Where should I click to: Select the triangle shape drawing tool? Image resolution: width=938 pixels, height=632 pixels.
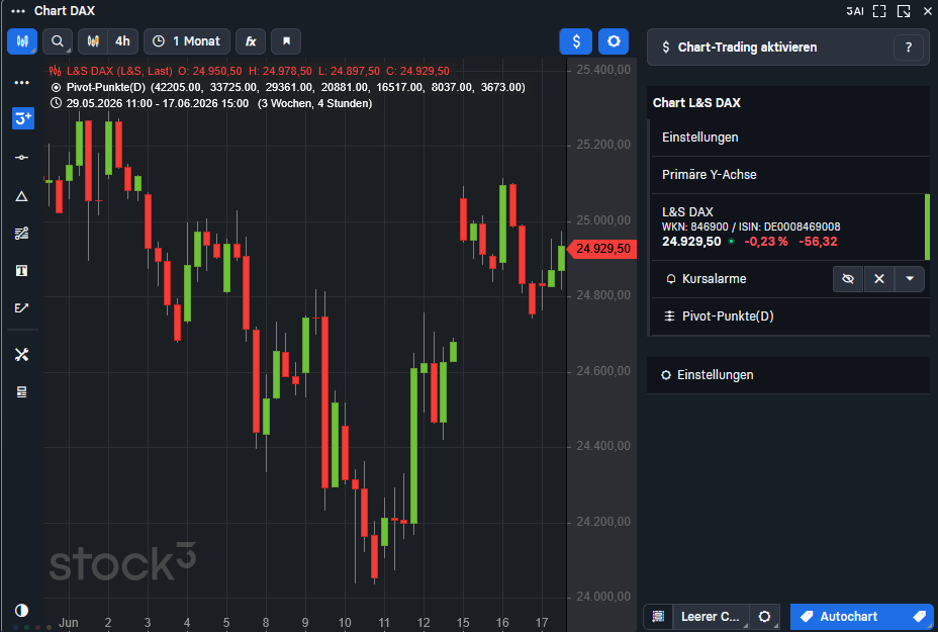22,196
